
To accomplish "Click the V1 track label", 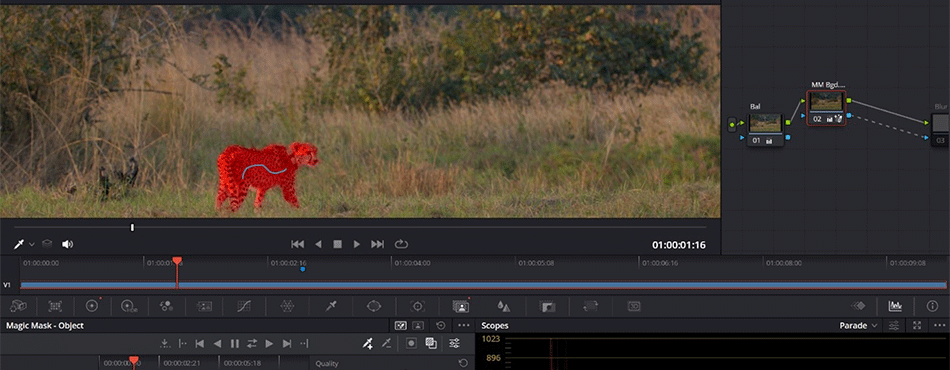I will coord(7,285).
